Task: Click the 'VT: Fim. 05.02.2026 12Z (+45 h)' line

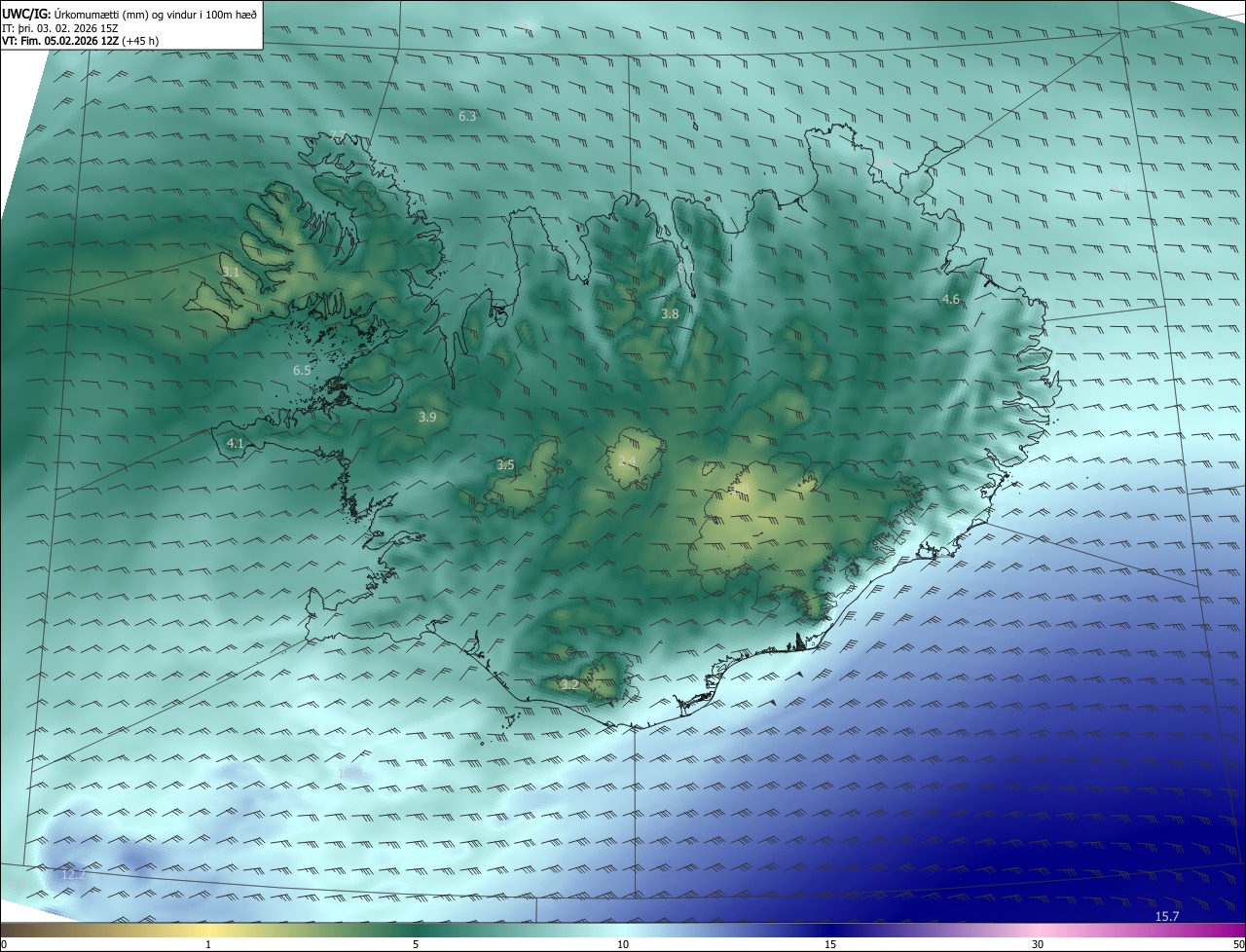Action: 80,41
